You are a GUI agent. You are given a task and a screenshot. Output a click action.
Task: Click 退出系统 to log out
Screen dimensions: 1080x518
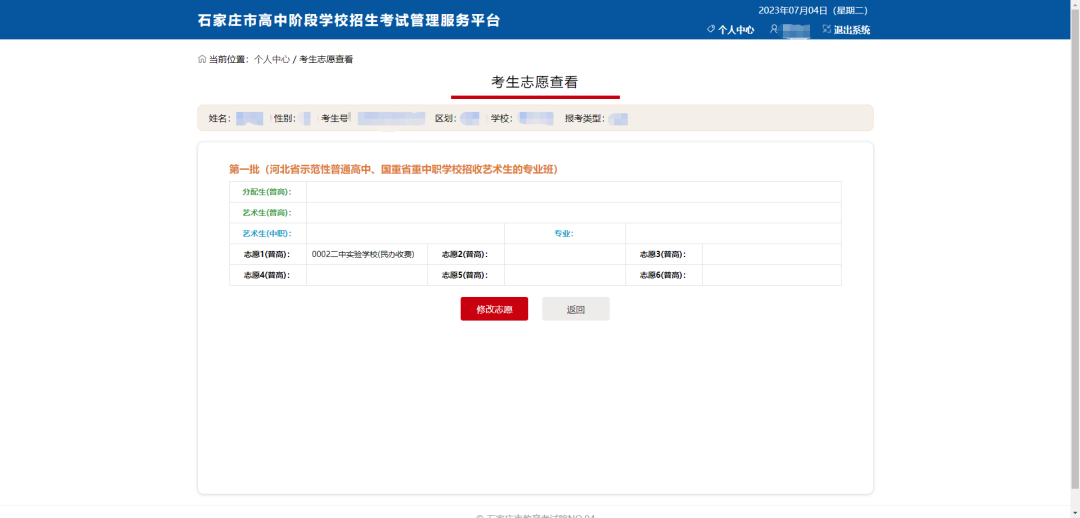852,30
